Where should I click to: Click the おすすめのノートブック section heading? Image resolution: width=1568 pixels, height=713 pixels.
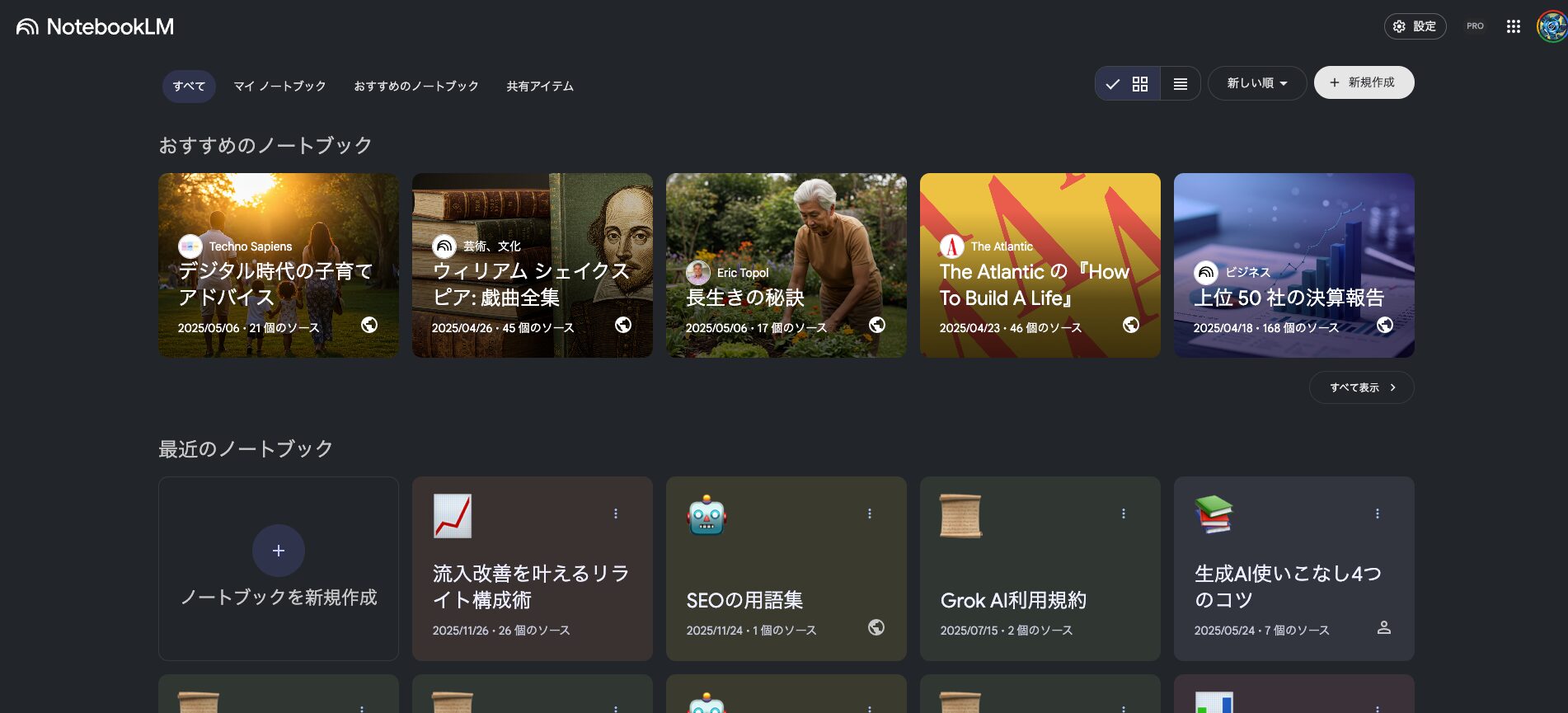click(x=265, y=146)
